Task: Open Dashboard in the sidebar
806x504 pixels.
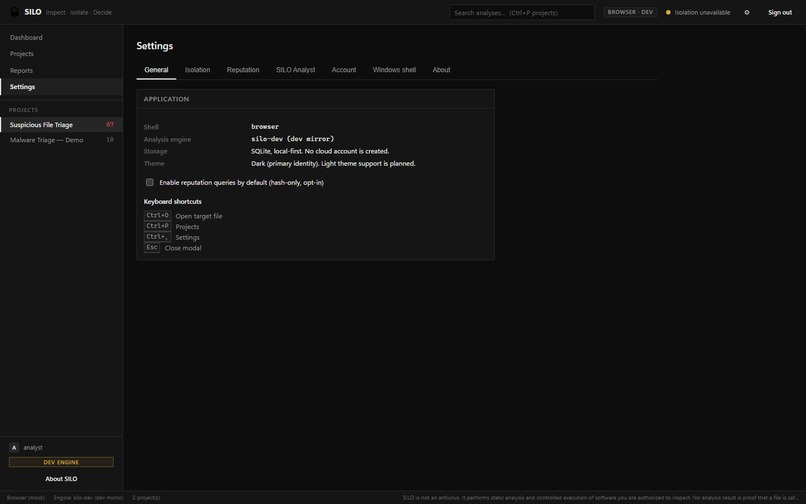Action: tap(61, 38)
